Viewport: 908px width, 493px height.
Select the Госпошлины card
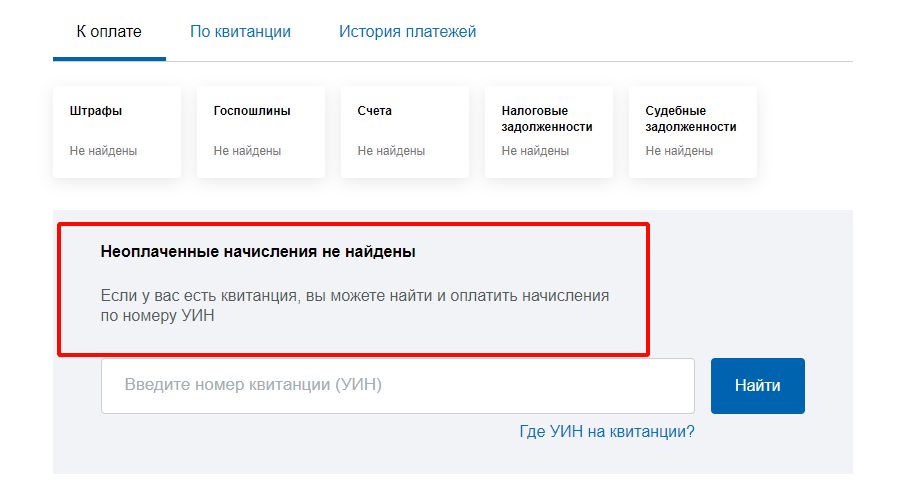coord(261,132)
